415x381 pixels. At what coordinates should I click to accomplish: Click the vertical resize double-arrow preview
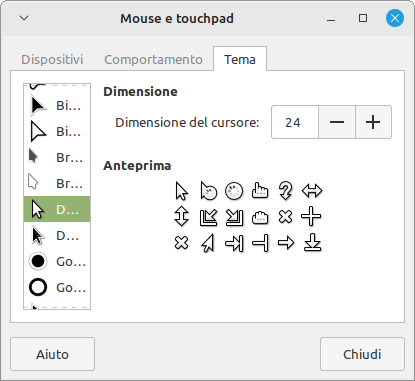182,217
